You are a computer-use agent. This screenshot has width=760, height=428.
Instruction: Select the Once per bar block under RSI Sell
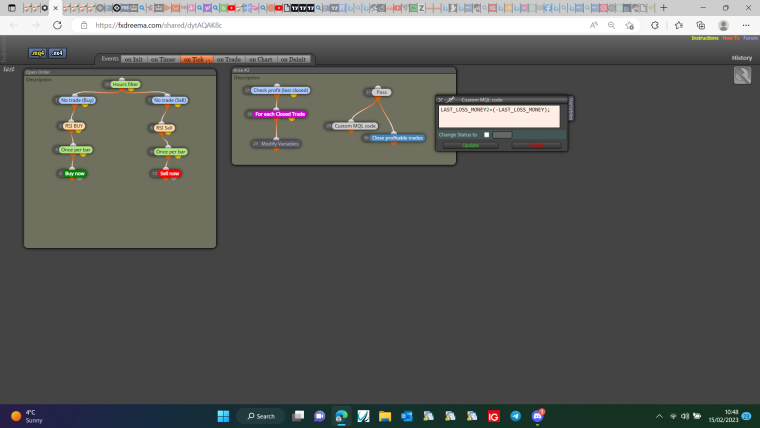[x=171, y=152]
